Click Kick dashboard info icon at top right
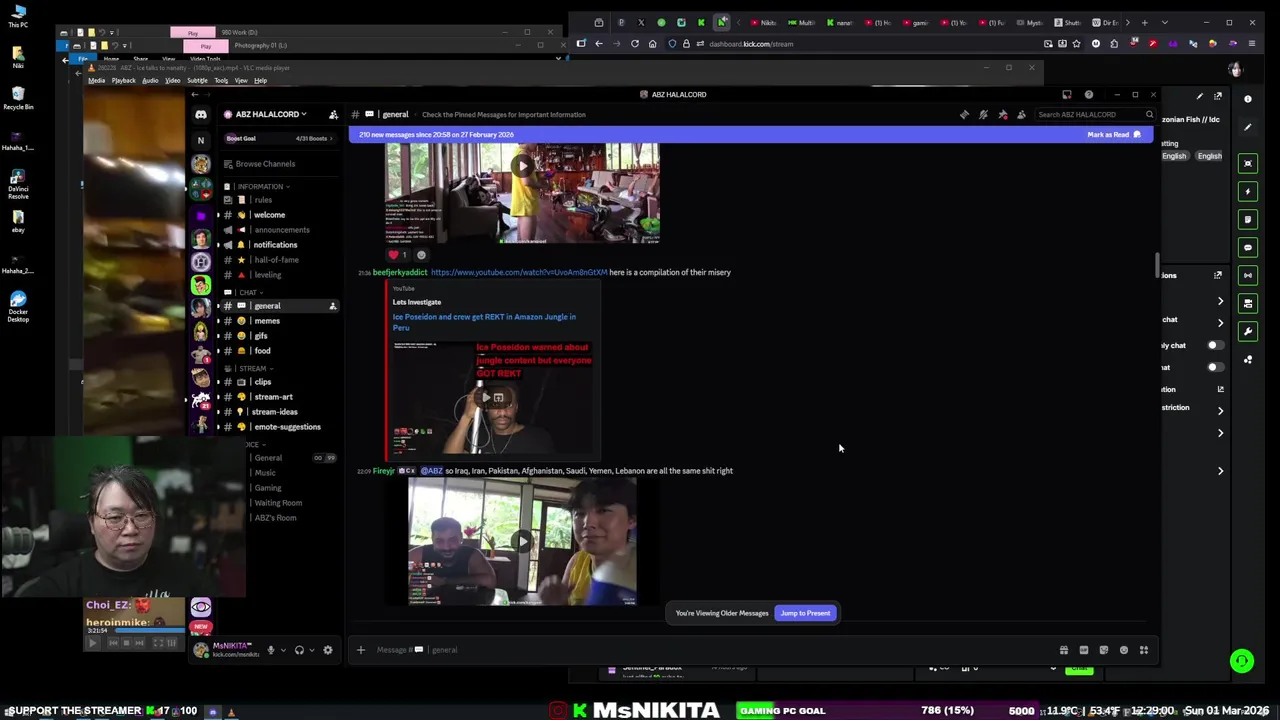This screenshot has height=720, width=1280. (1248, 99)
